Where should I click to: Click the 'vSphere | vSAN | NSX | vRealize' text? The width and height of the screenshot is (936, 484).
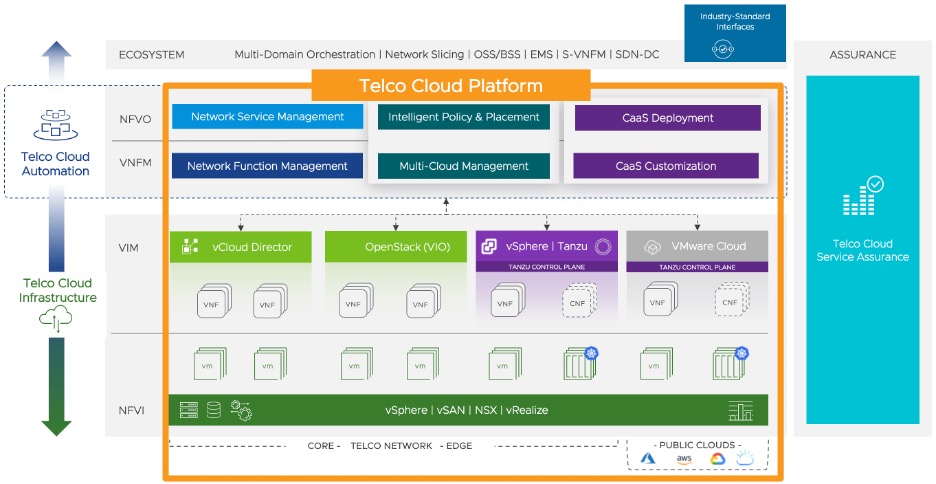pyautogui.click(x=467, y=410)
